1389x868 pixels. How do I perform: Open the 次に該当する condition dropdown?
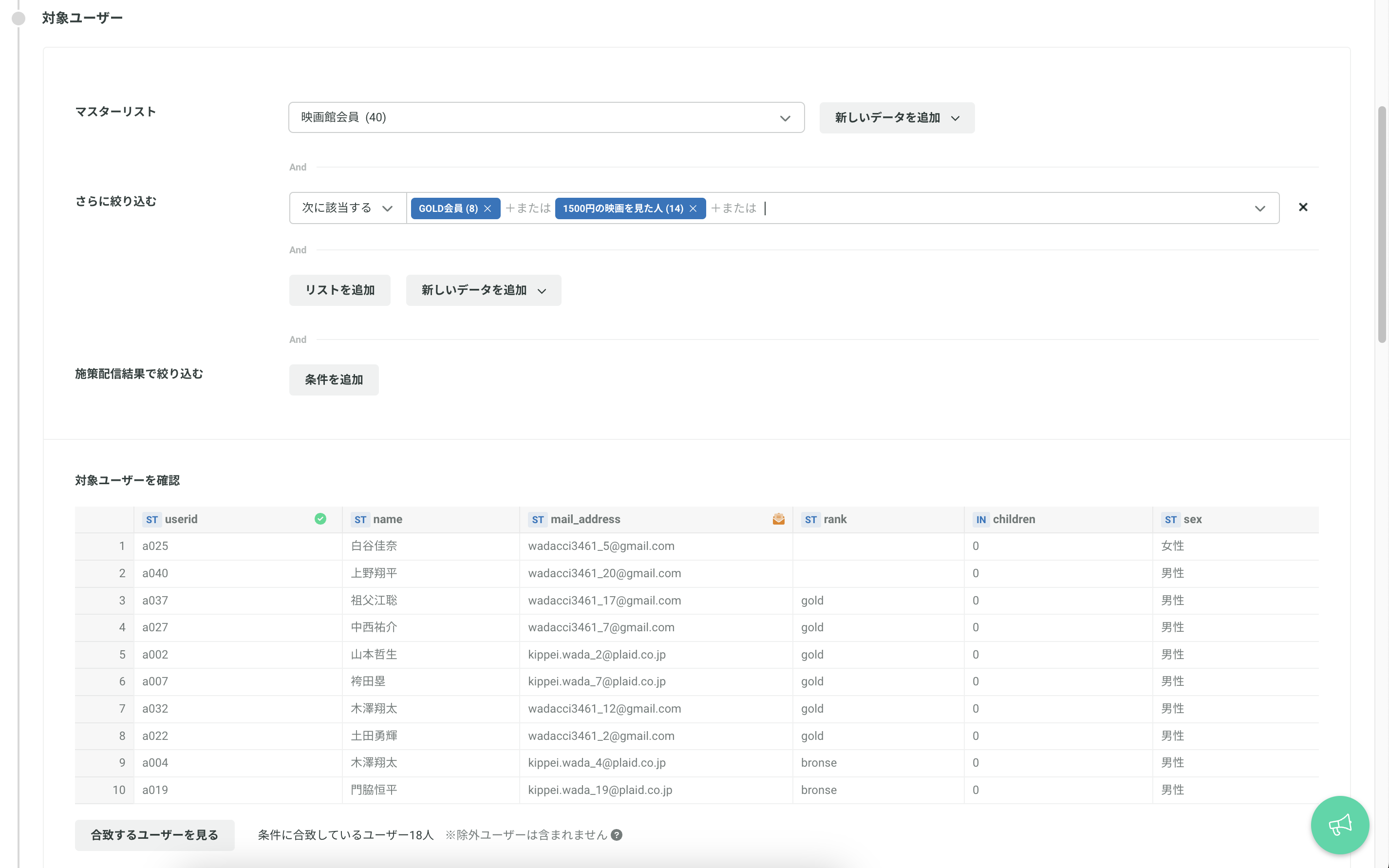[348, 208]
